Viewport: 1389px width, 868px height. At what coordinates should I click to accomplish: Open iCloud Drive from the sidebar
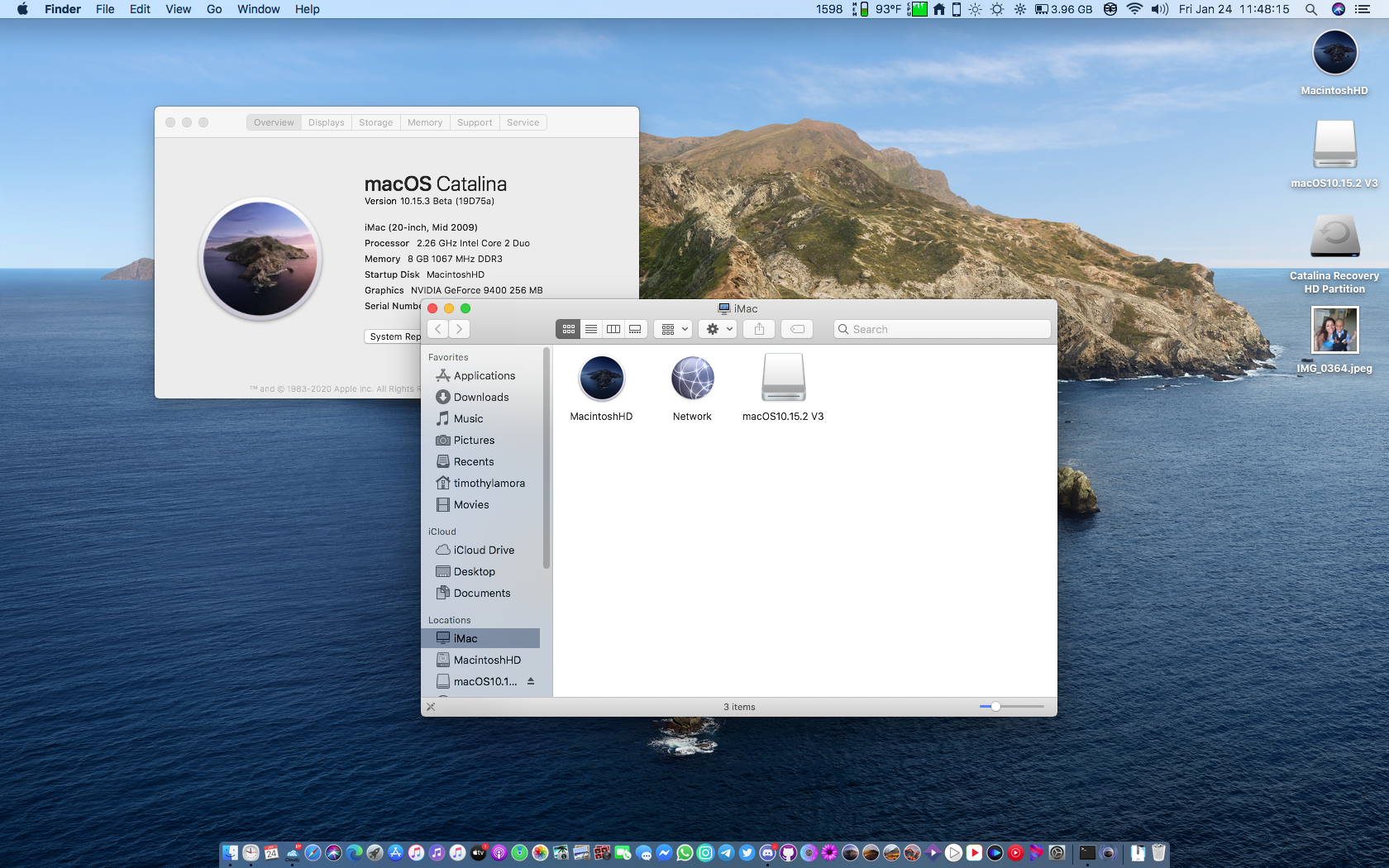[484, 551]
